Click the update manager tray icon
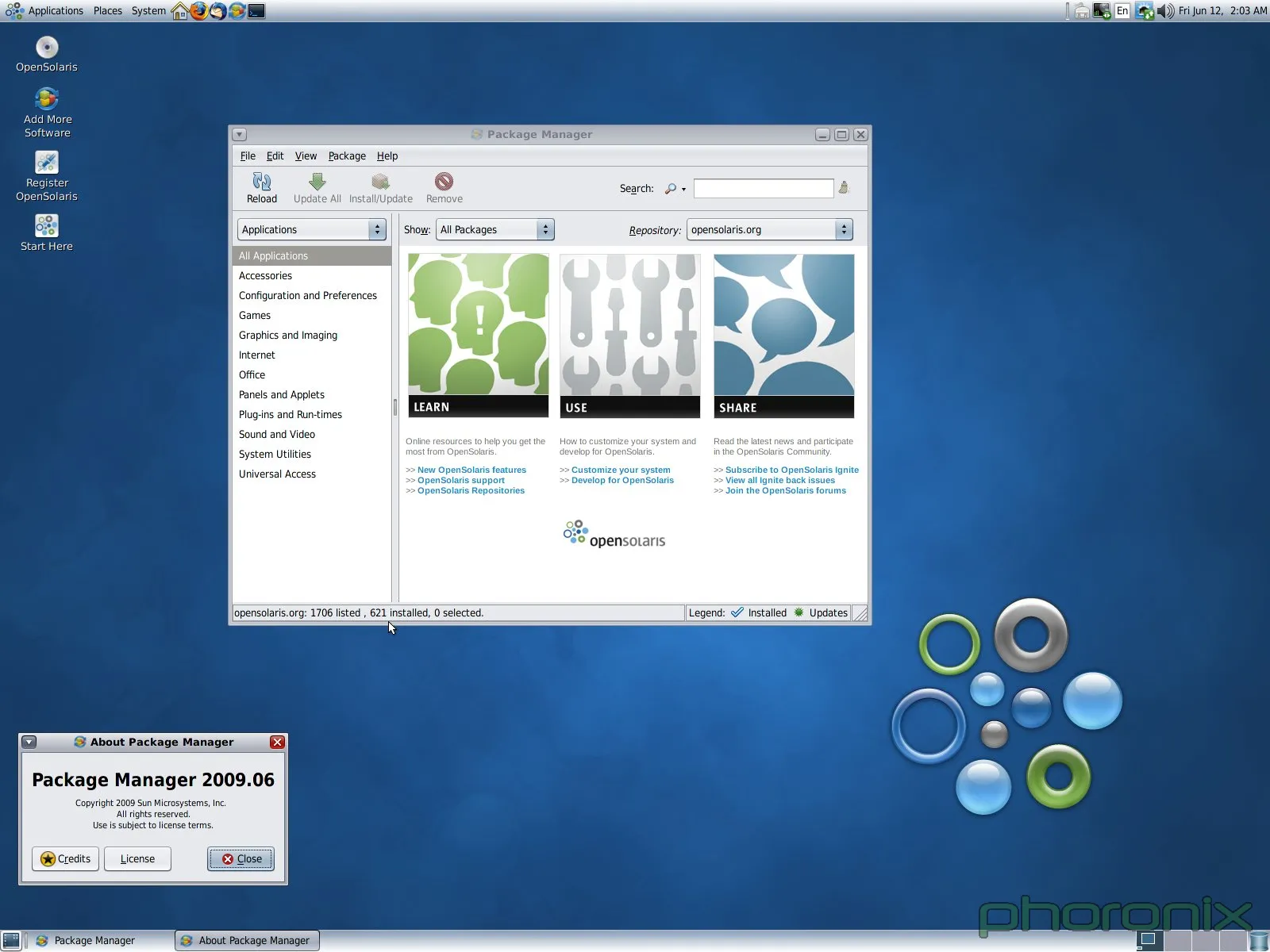Screen dimensions: 1270x952 tap(1145, 11)
